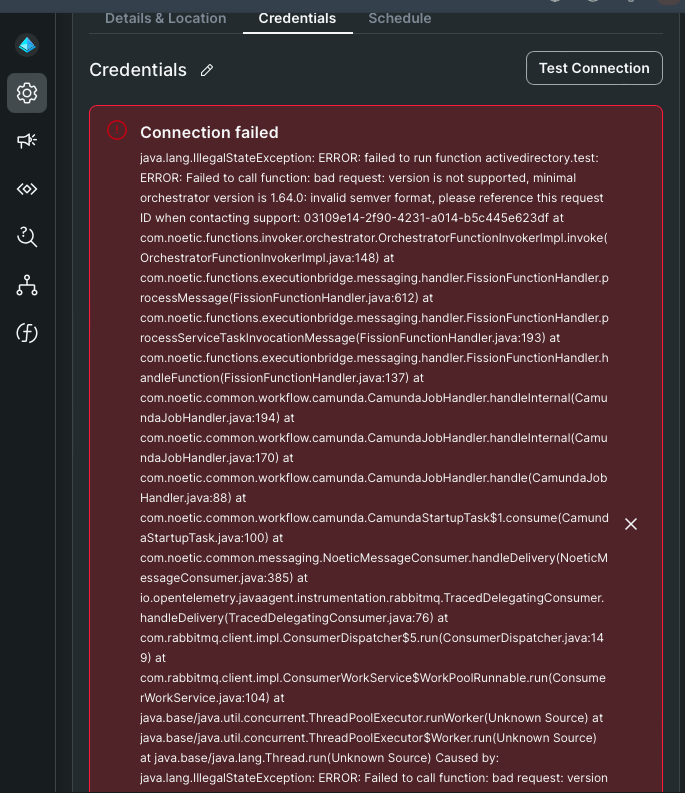
Task: Click the pencil icon to edit Credentials
Action: [207, 70]
